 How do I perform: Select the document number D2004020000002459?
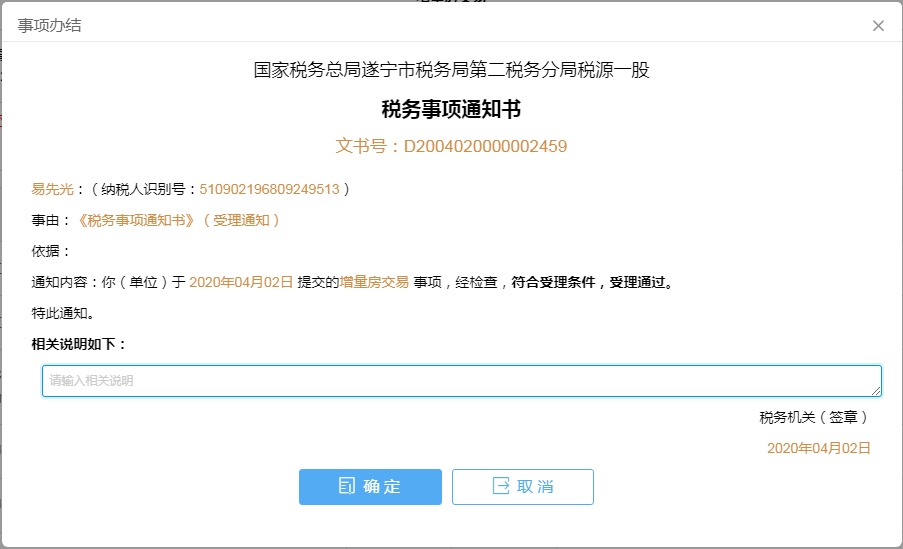[485, 146]
